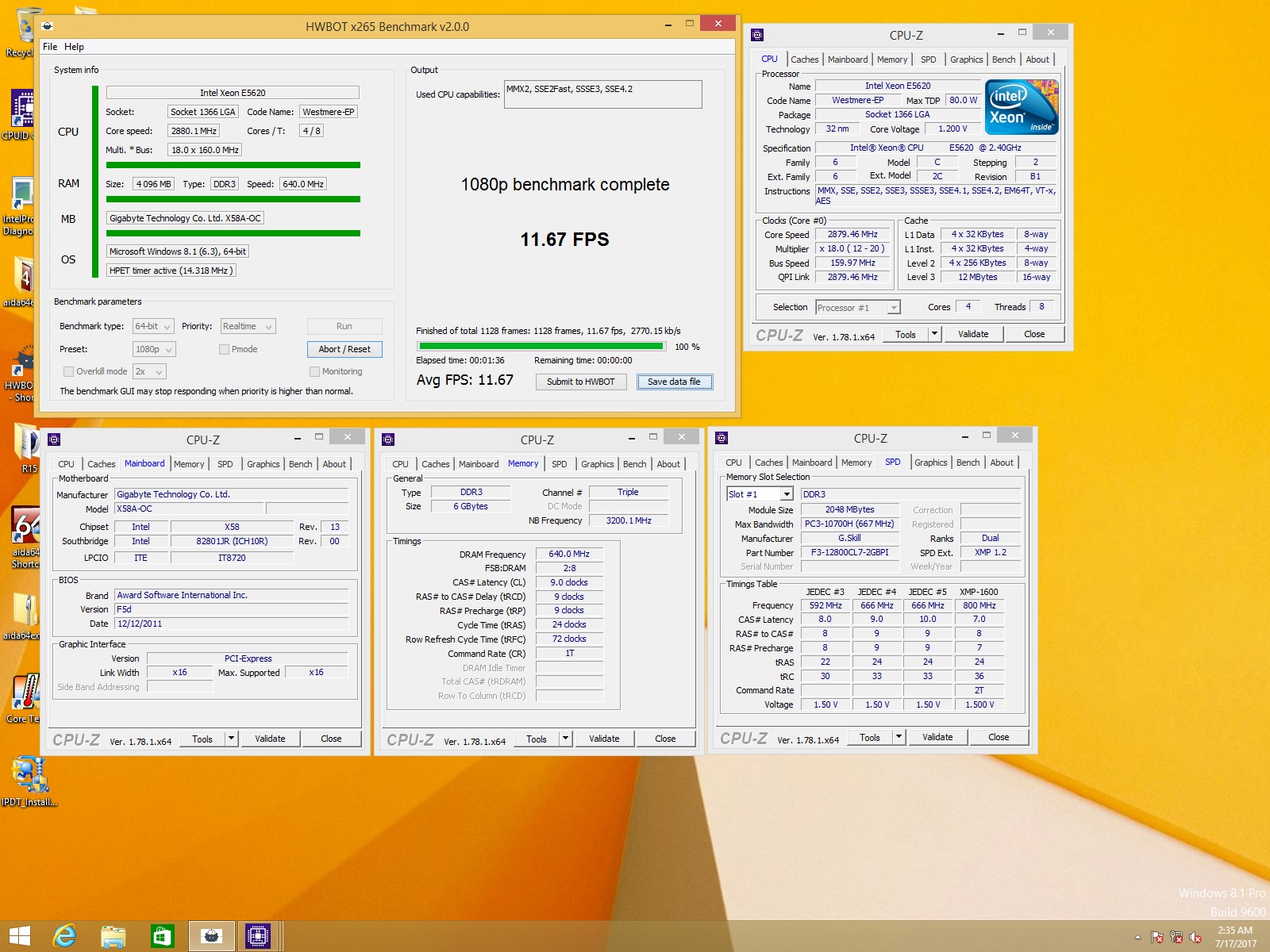Click the top-right CPU-Z window title icon
Viewport: 1270px width, 952px height.
(x=757, y=35)
